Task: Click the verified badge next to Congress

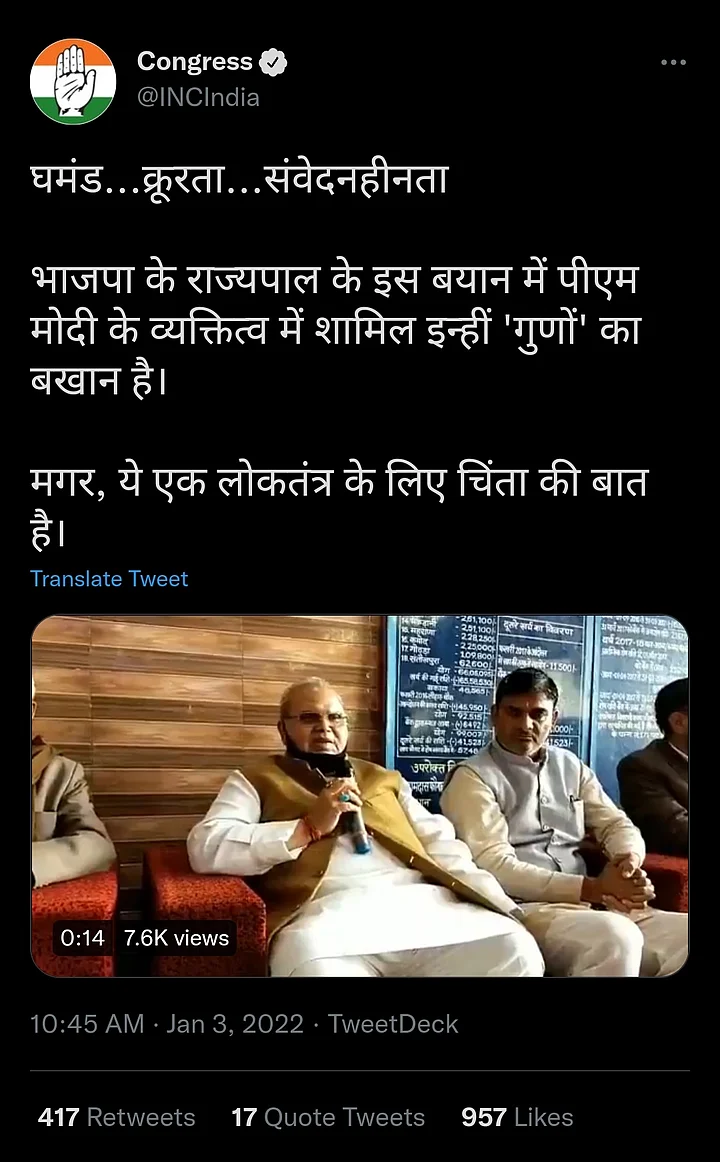Action: tap(273, 62)
